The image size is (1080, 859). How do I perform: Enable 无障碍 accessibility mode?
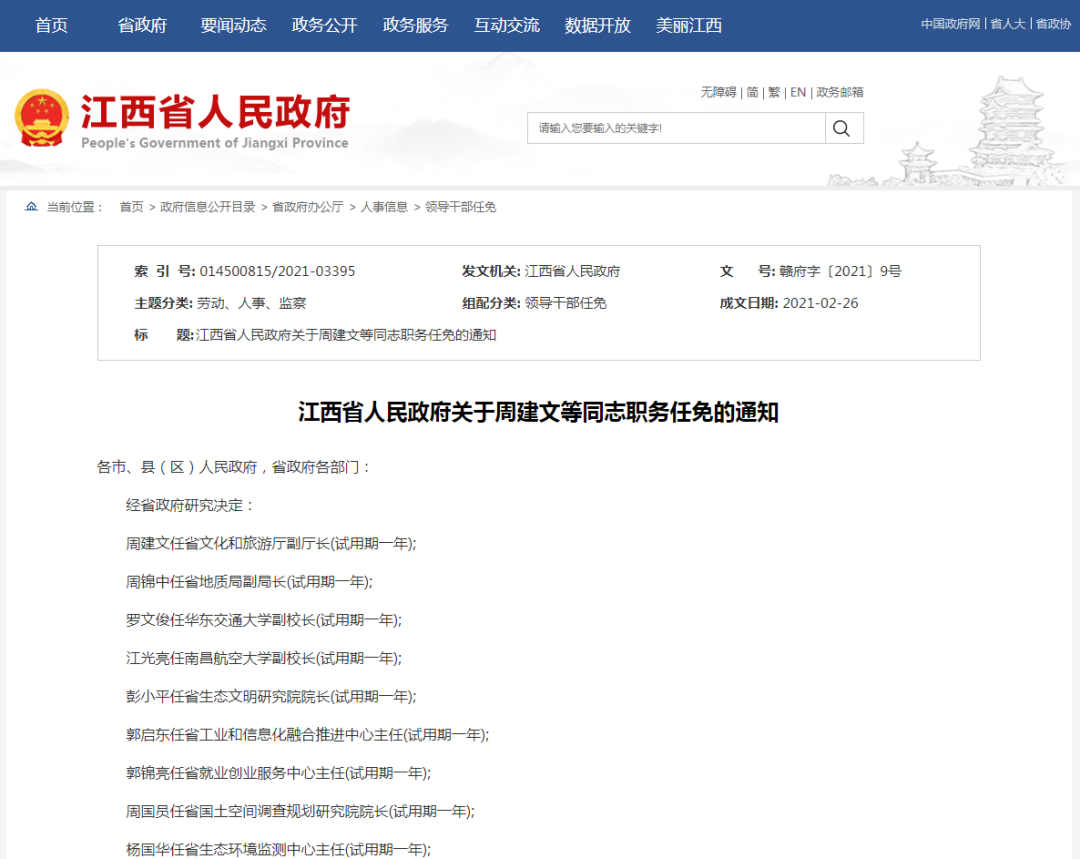pyautogui.click(x=718, y=92)
